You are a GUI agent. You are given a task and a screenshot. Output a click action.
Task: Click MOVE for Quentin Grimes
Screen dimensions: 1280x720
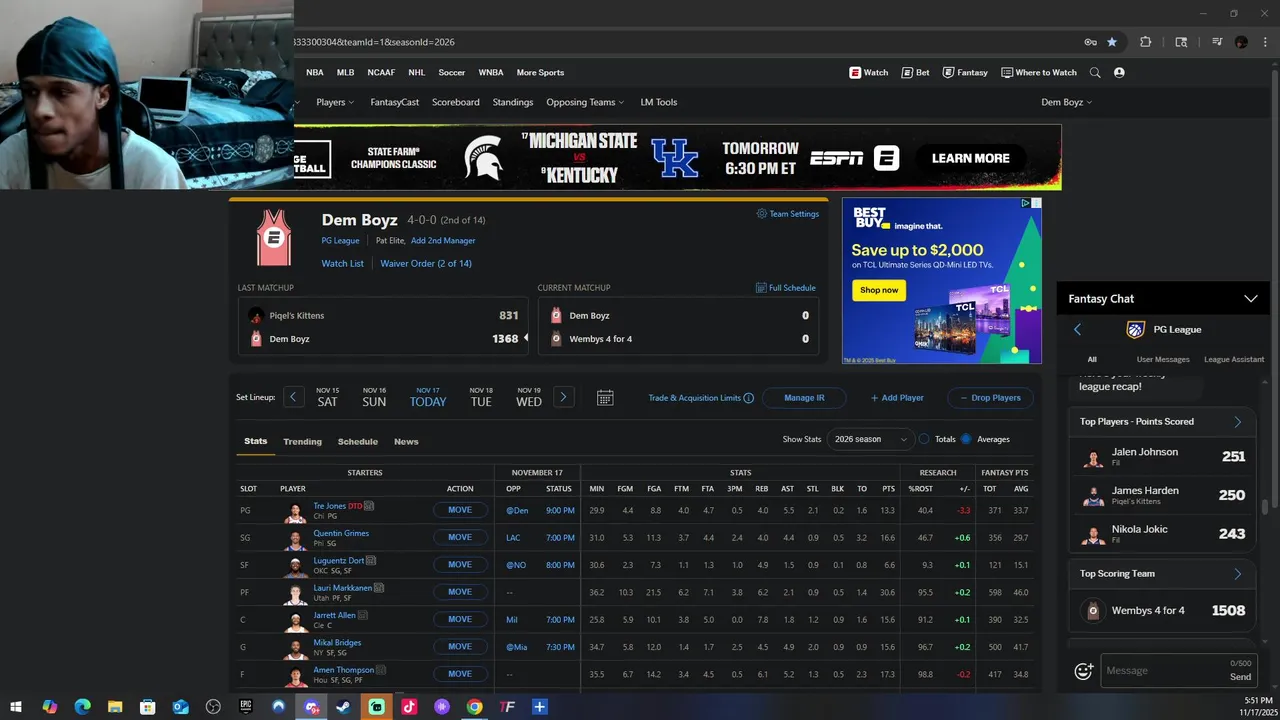(x=460, y=537)
